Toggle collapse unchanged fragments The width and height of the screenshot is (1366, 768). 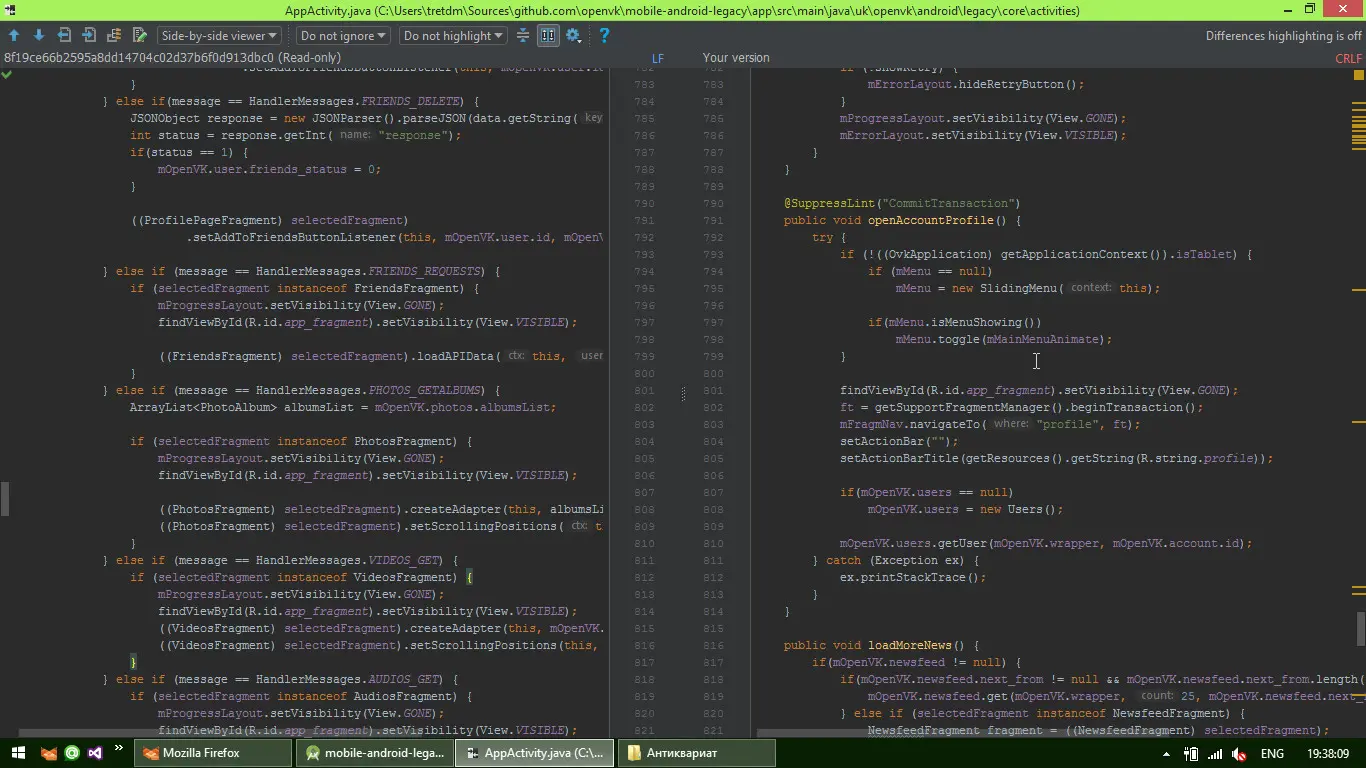click(x=522, y=35)
